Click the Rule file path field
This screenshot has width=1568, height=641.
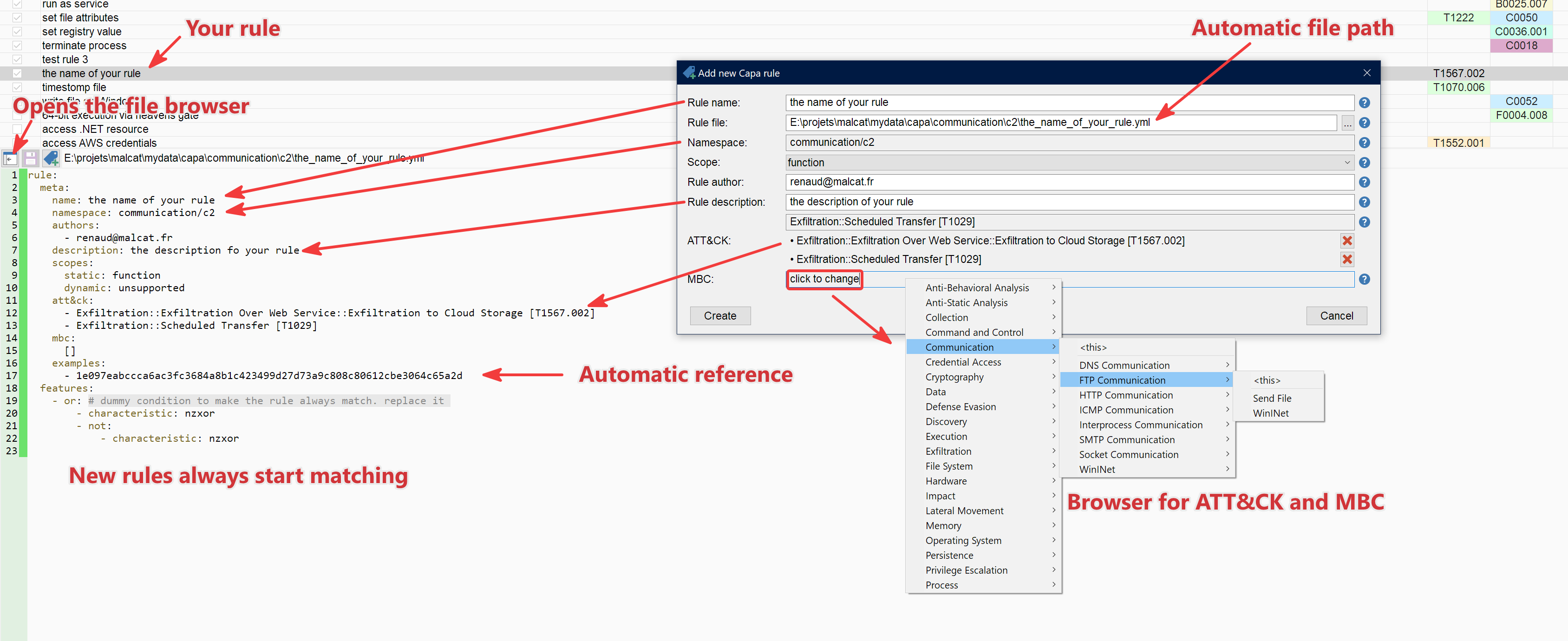pos(1061,123)
